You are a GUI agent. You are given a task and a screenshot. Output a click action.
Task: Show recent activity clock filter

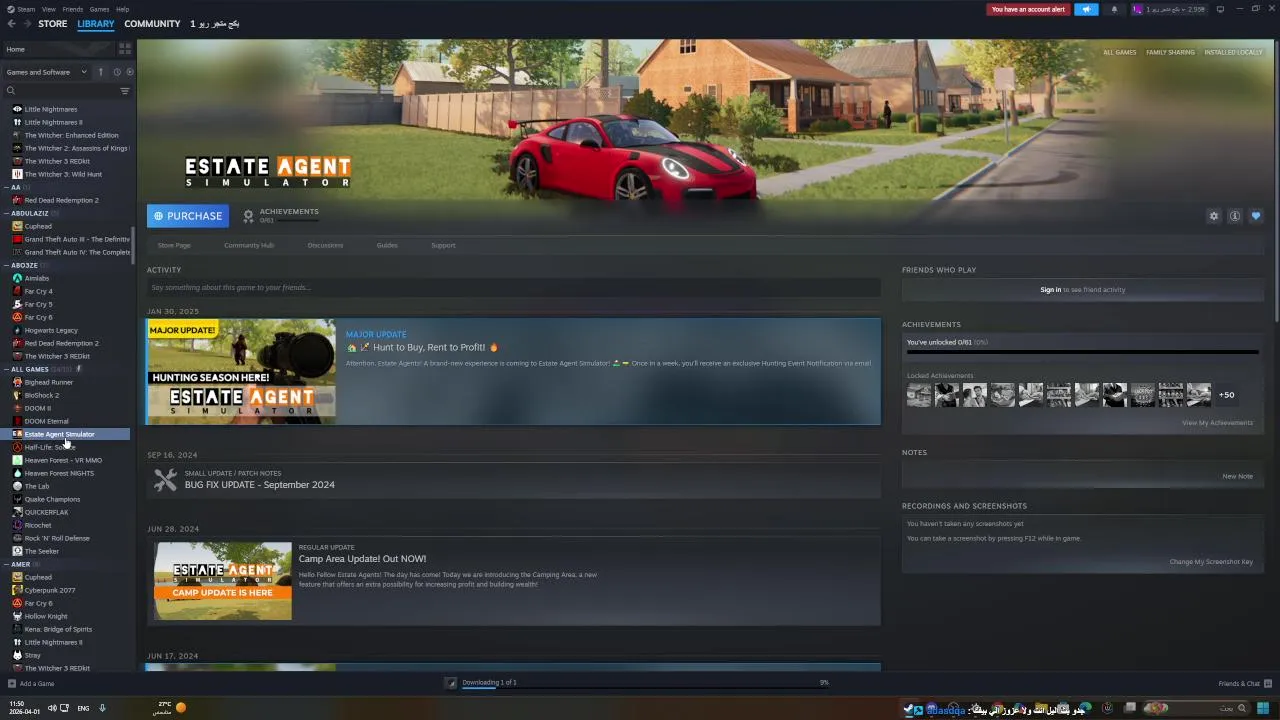point(116,72)
